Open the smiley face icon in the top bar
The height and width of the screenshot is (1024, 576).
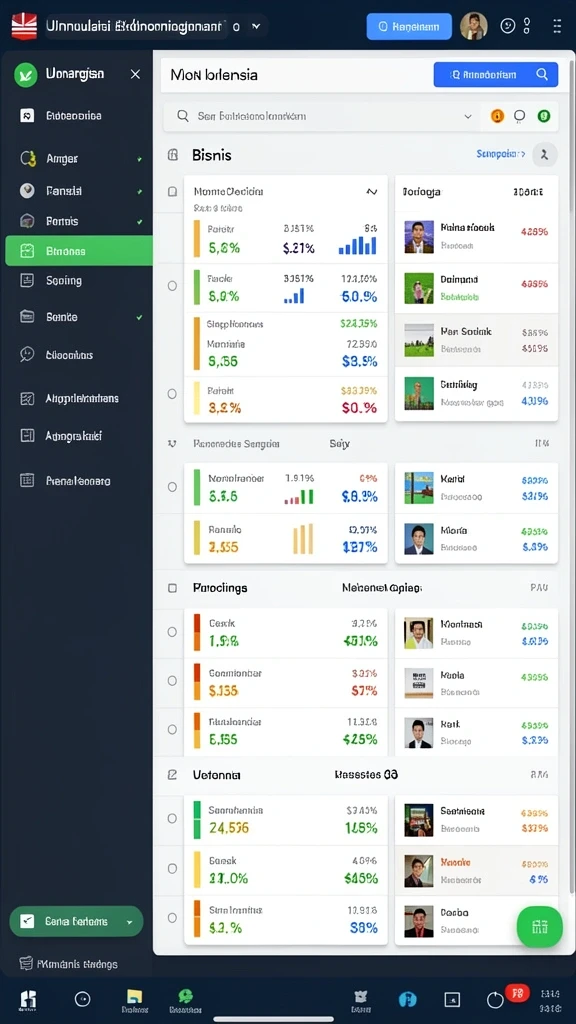(507, 26)
